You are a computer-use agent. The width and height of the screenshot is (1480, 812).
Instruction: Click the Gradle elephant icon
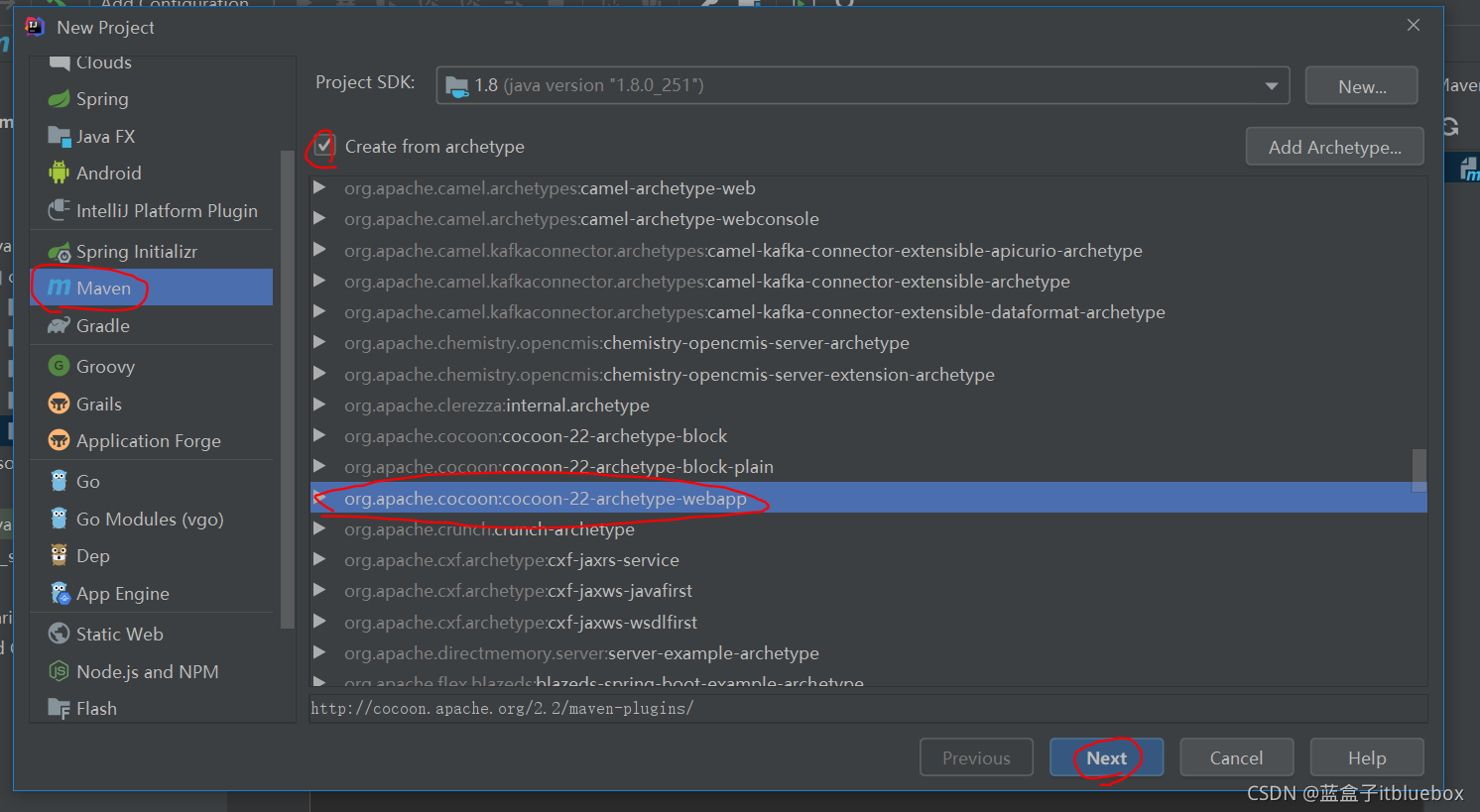tap(60, 326)
